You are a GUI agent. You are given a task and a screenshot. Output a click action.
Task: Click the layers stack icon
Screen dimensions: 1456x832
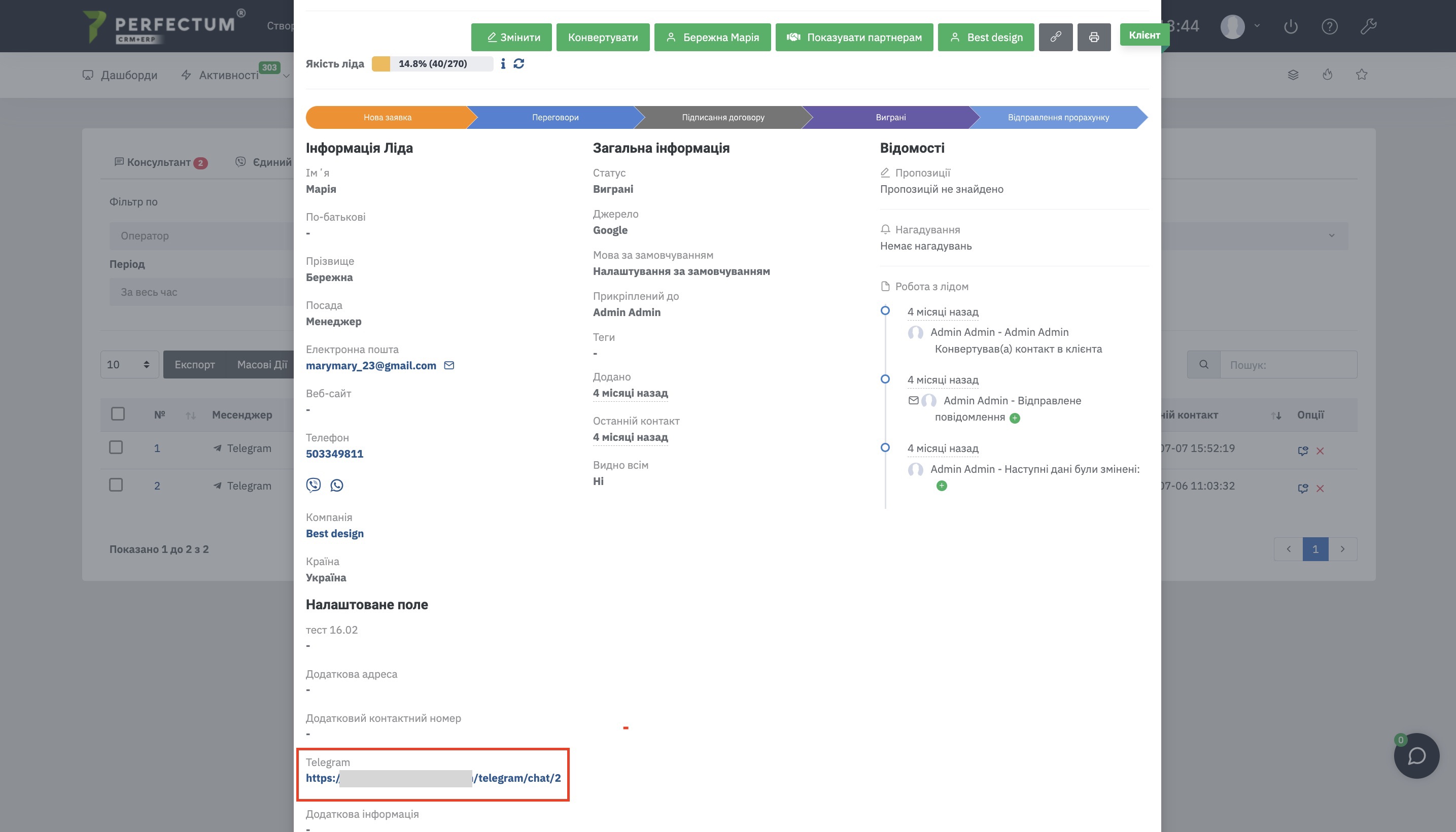click(x=1293, y=75)
